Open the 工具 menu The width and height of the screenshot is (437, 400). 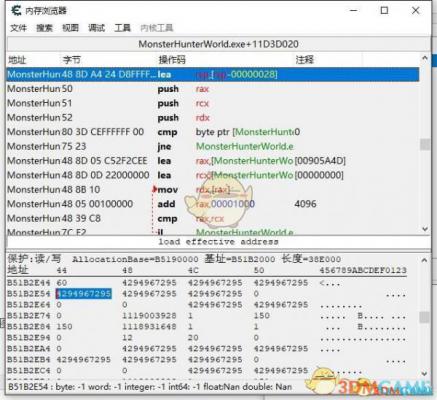(122, 28)
